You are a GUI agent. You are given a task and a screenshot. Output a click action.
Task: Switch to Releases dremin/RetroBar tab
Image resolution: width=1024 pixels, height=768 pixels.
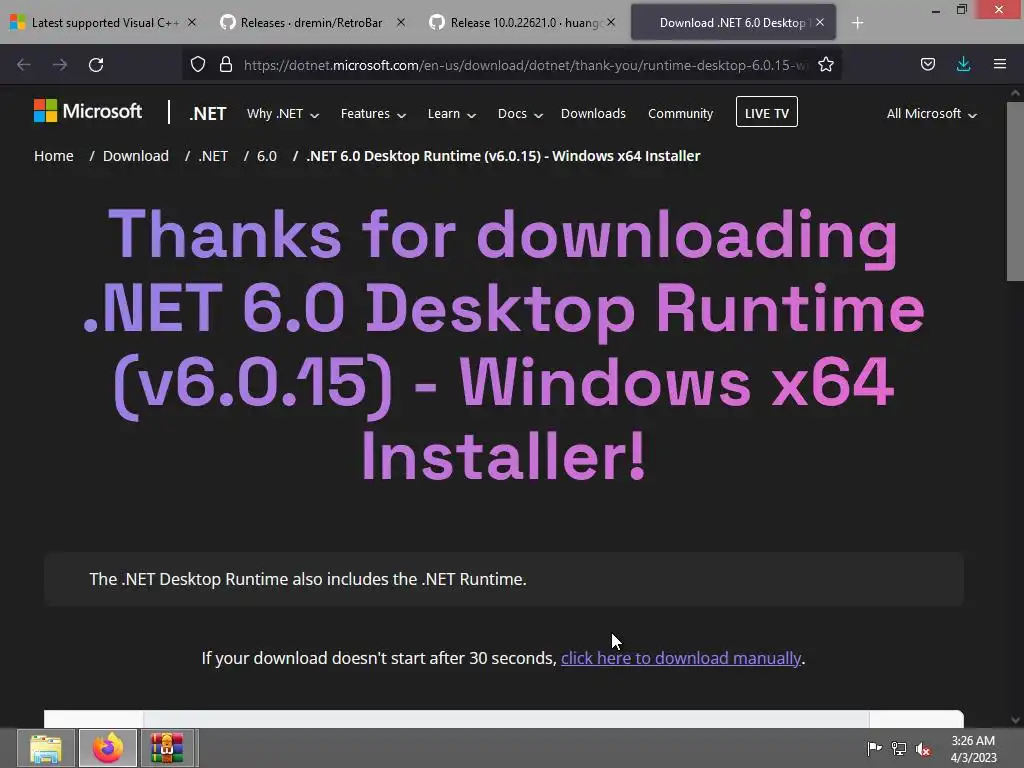point(313,23)
